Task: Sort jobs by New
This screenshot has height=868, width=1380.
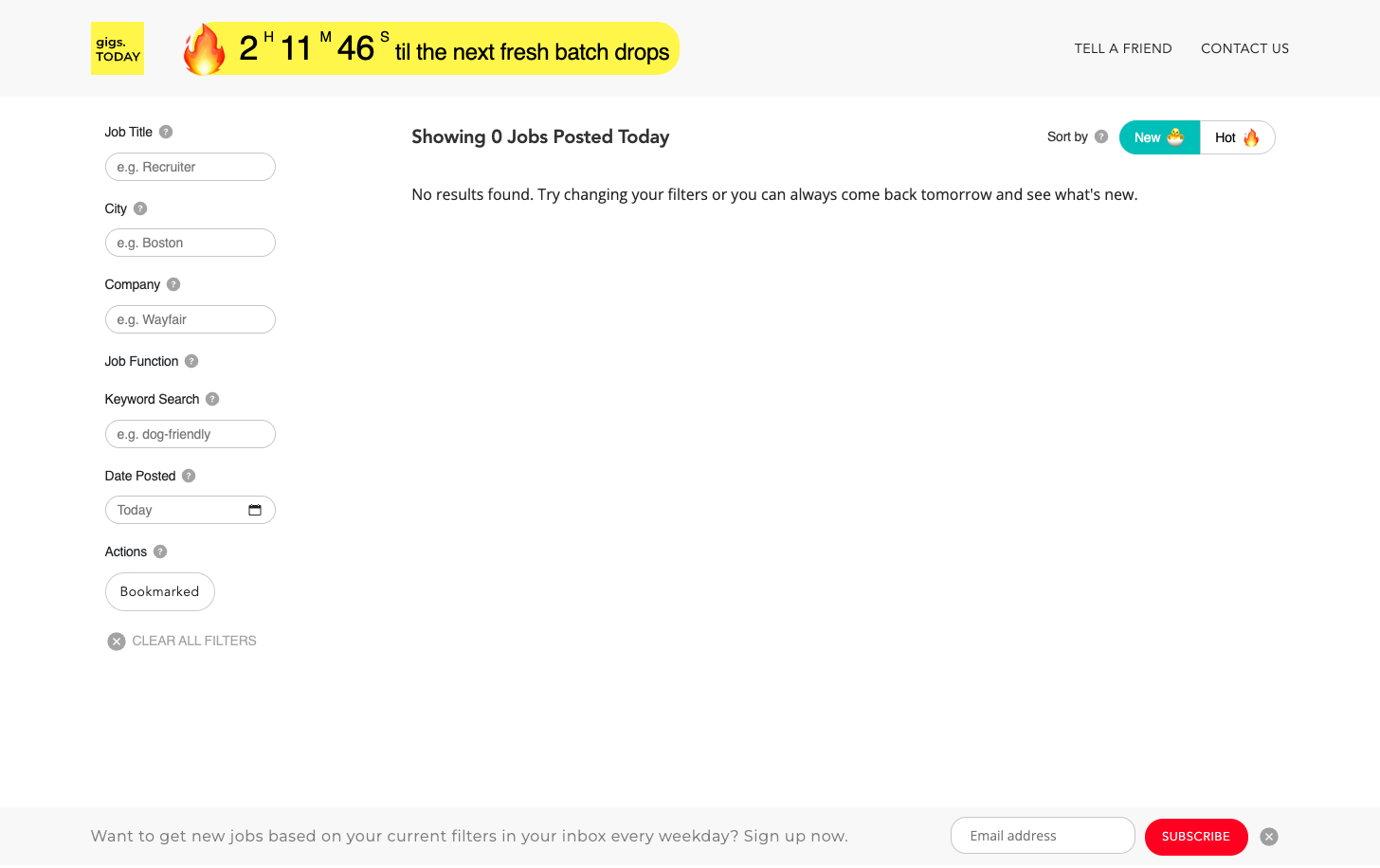Action: tap(1158, 137)
